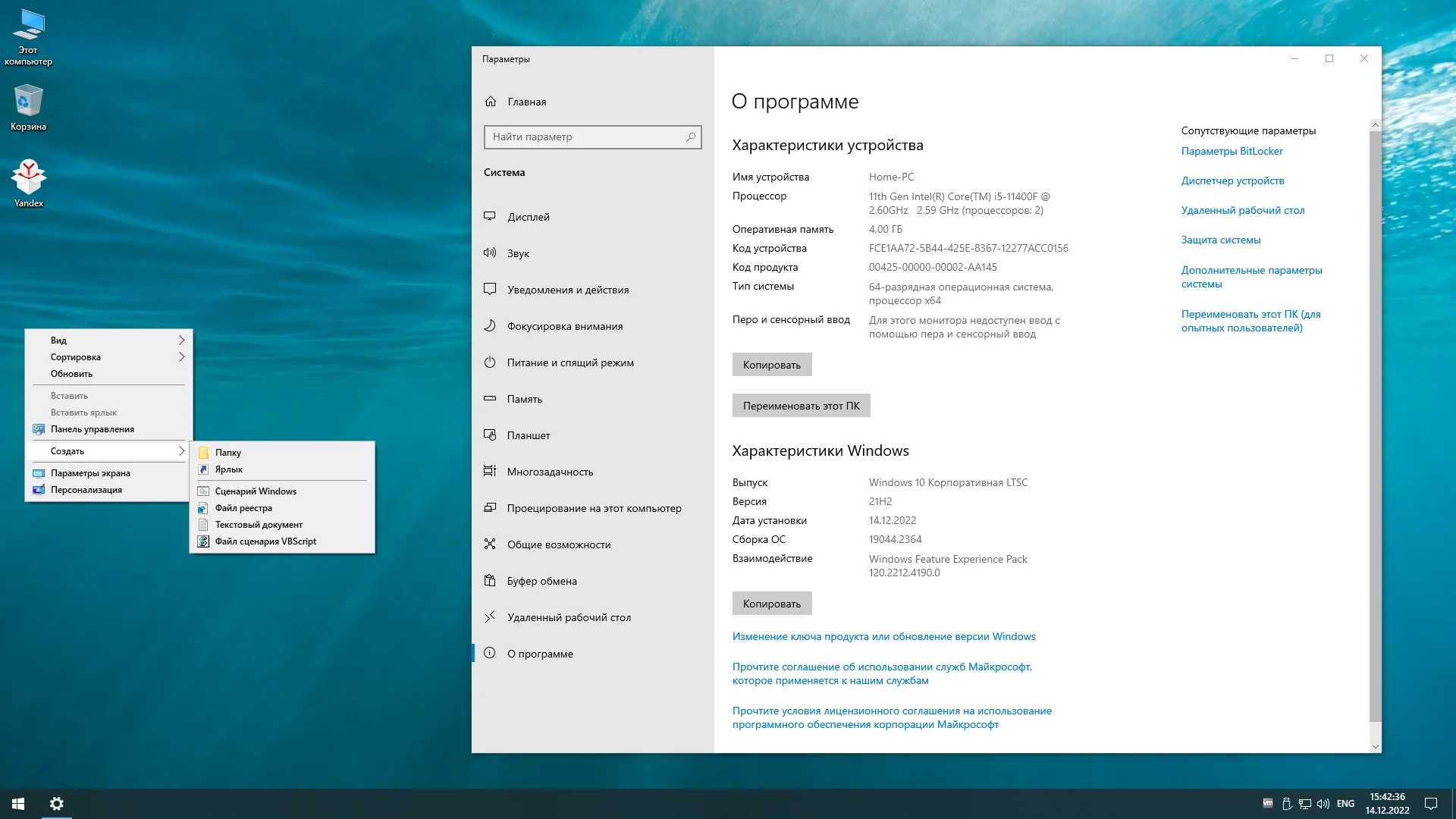Expand the Сортировка submenu

[x=181, y=356]
